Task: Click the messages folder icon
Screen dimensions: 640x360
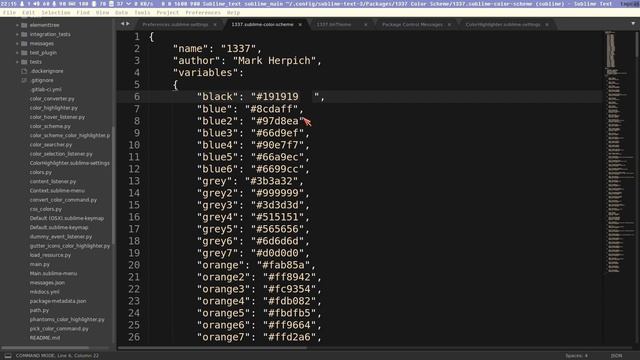Action: click(24, 44)
